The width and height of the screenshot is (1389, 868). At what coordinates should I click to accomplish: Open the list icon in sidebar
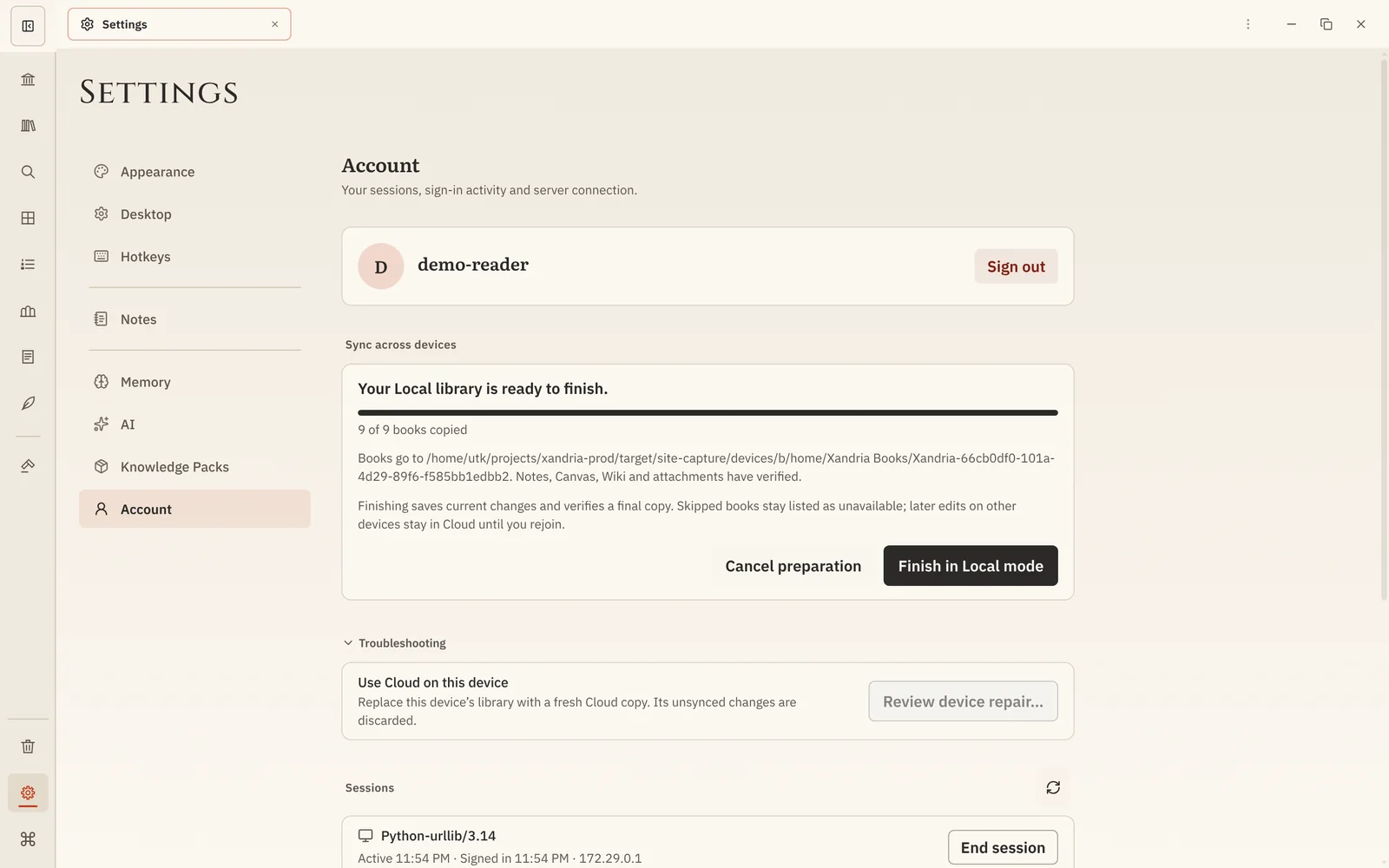pos(28,264)
